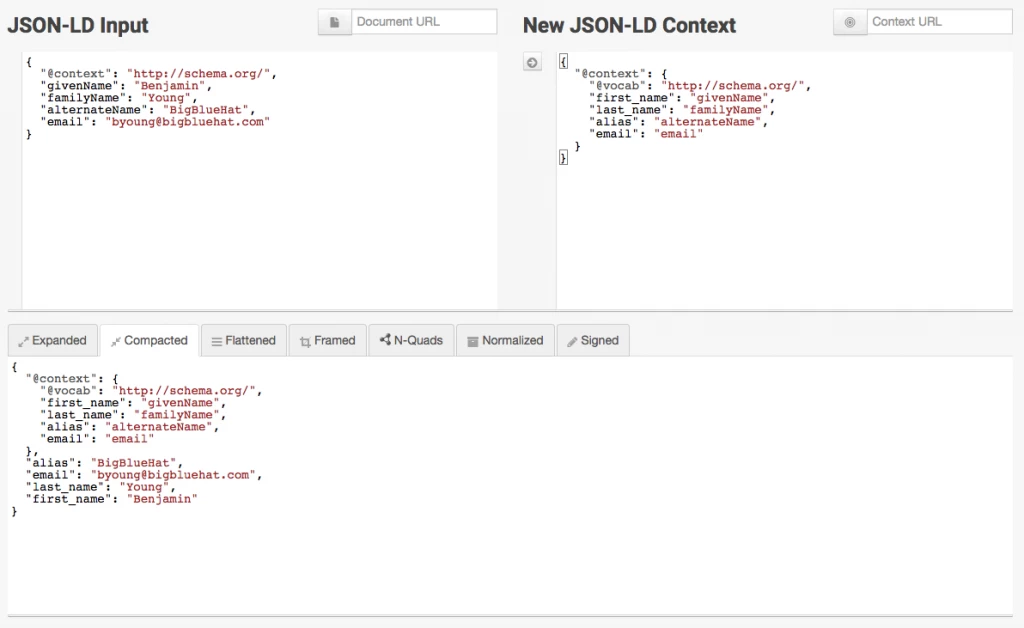Click inside the JSON-LD Input editor
Image resolution: width=1024 pixels, height=628 pixels.
250,200
